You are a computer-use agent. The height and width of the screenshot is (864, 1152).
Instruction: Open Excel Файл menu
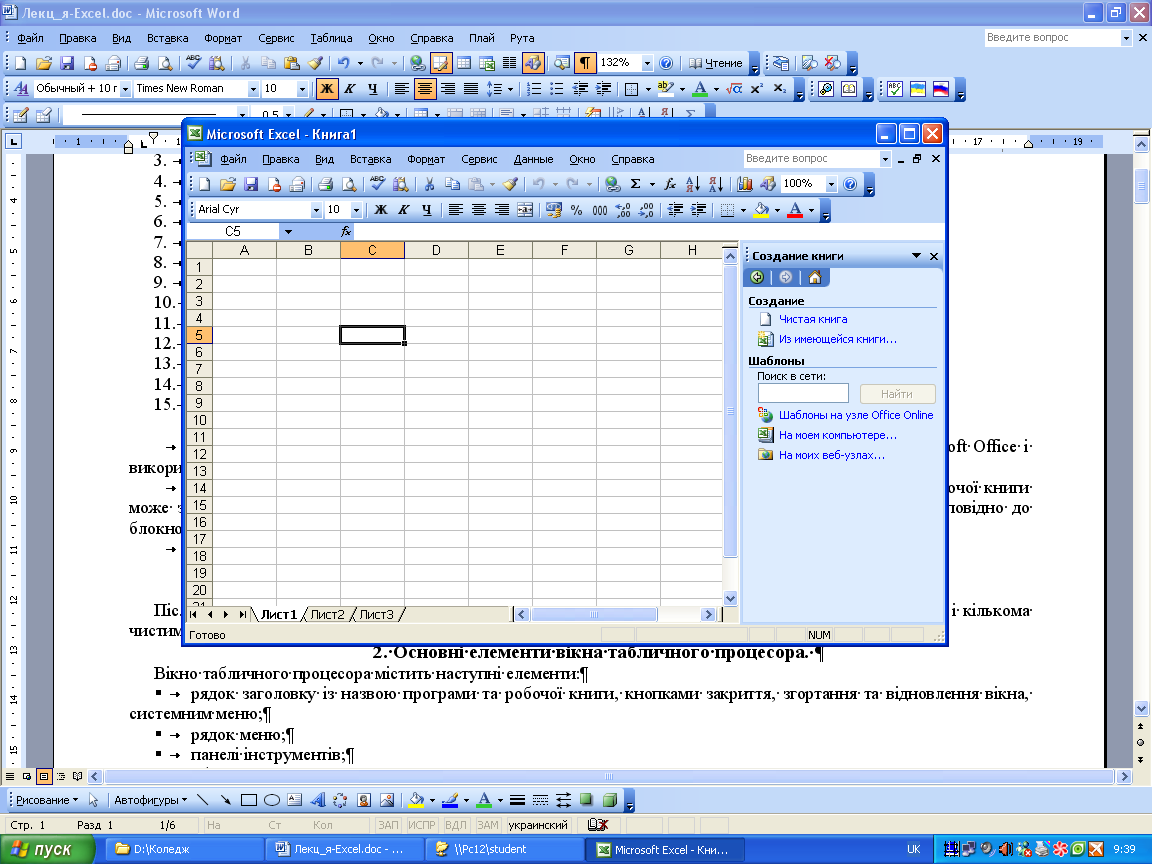[x=233, y=159]
